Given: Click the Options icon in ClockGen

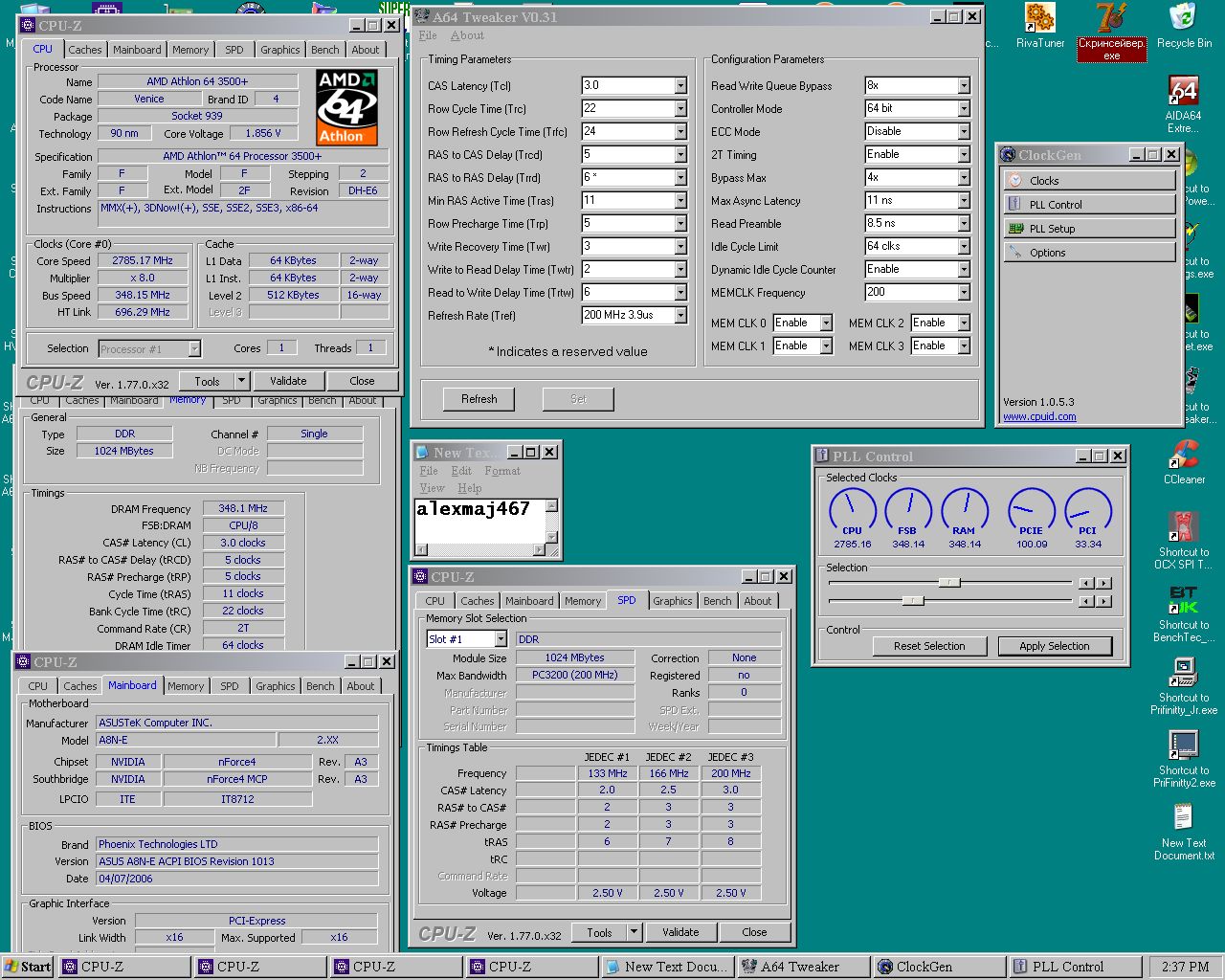Looking at the screenshot, I should [x=1015, y=252].
